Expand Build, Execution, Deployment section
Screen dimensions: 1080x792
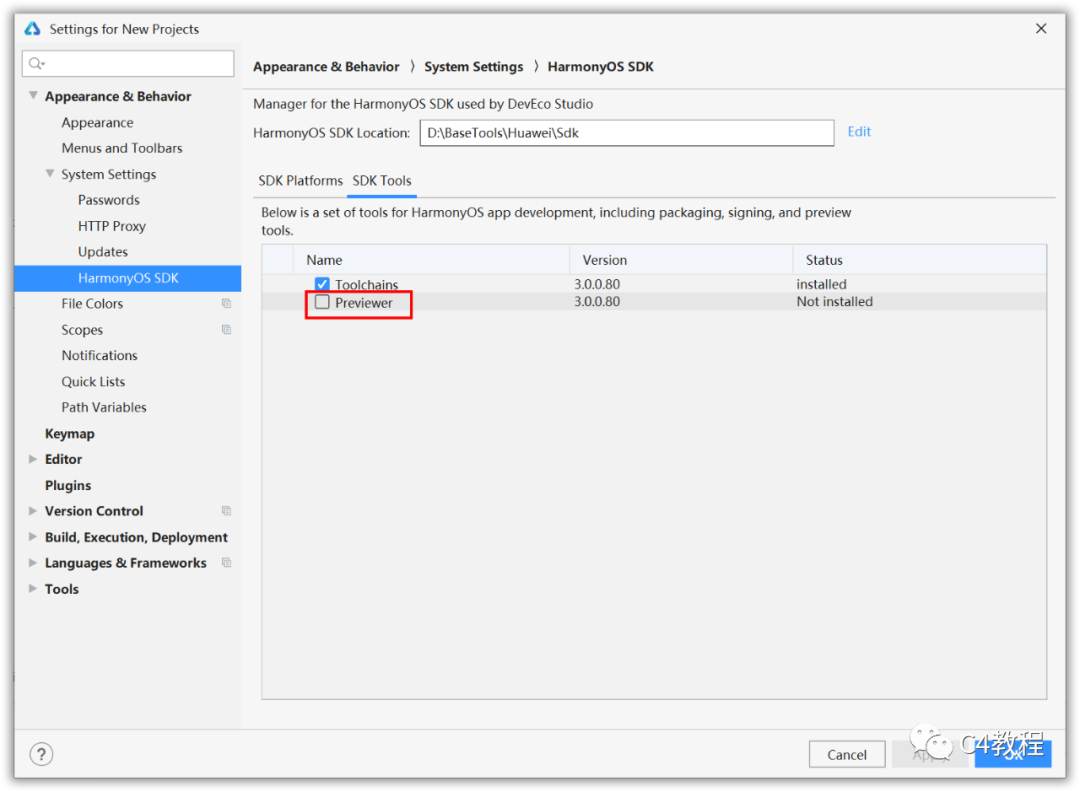(32, 536)
